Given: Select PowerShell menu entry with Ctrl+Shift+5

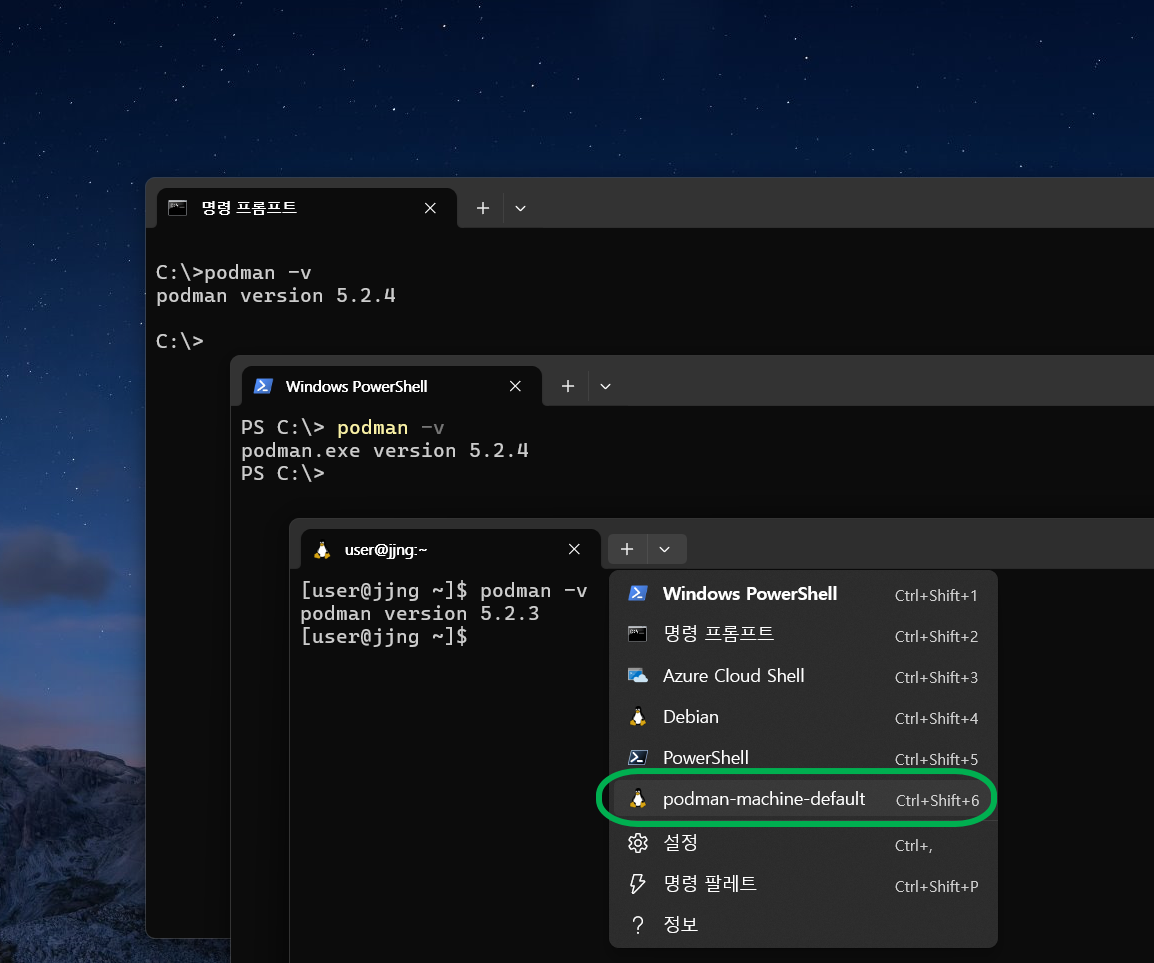Looking at the screenshot, I should pyautogui.click(x=803, y=758).
